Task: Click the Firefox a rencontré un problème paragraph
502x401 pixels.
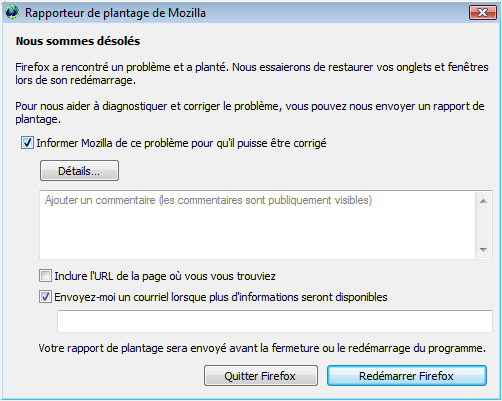Action: click(x=252, y=74)
